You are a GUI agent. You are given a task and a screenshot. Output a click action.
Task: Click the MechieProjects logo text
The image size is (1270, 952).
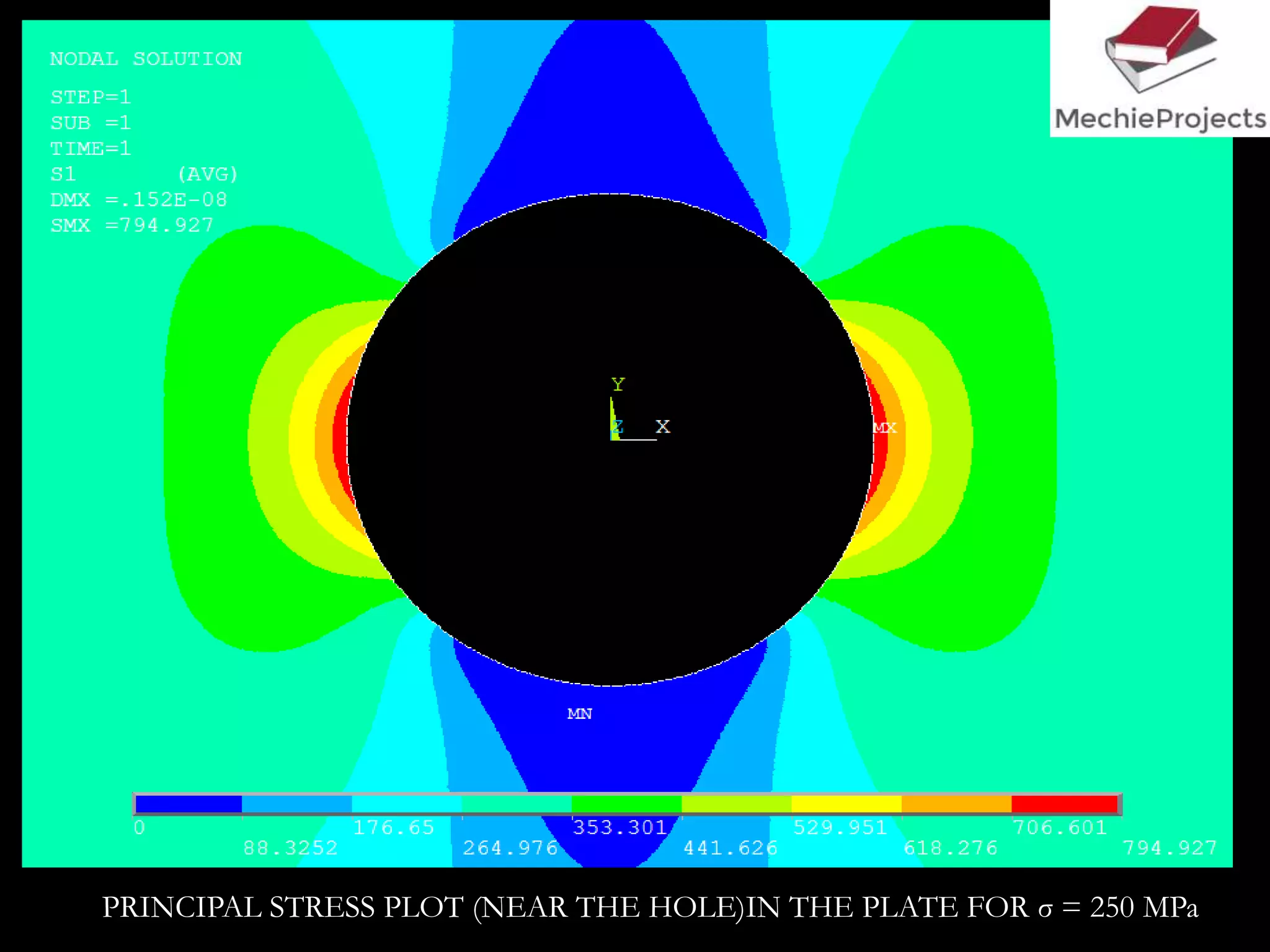coord(1160,118)
